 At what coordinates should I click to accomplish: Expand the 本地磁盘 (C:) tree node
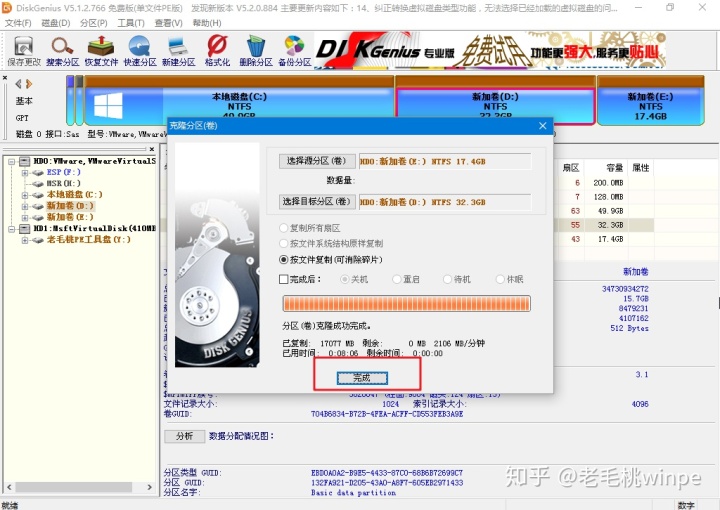pos(25,195)
